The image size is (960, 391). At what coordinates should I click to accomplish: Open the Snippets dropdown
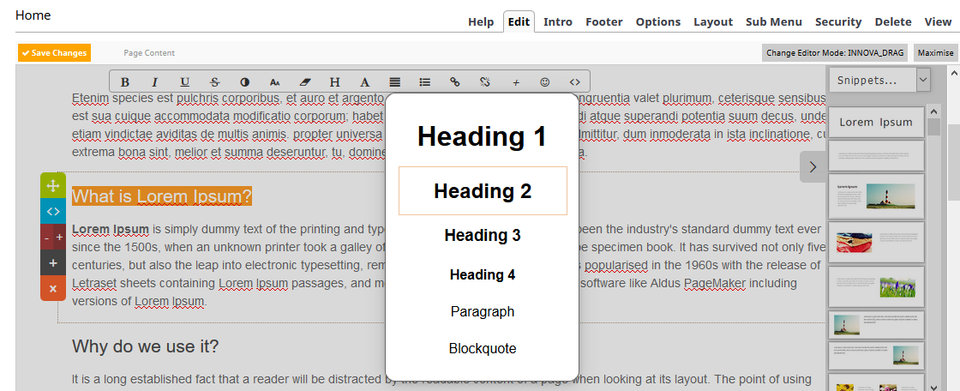[x=880, y=80]
